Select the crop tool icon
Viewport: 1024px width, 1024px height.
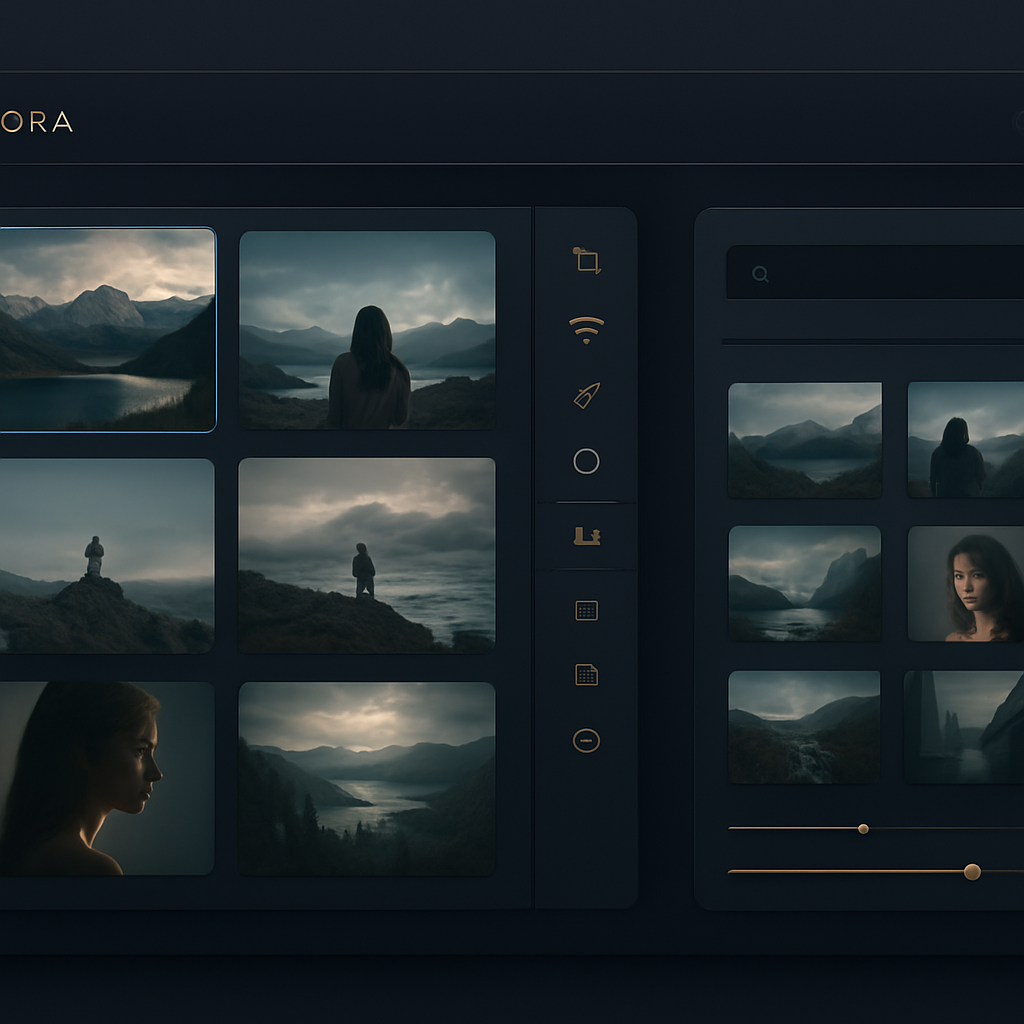coord(586,261)
